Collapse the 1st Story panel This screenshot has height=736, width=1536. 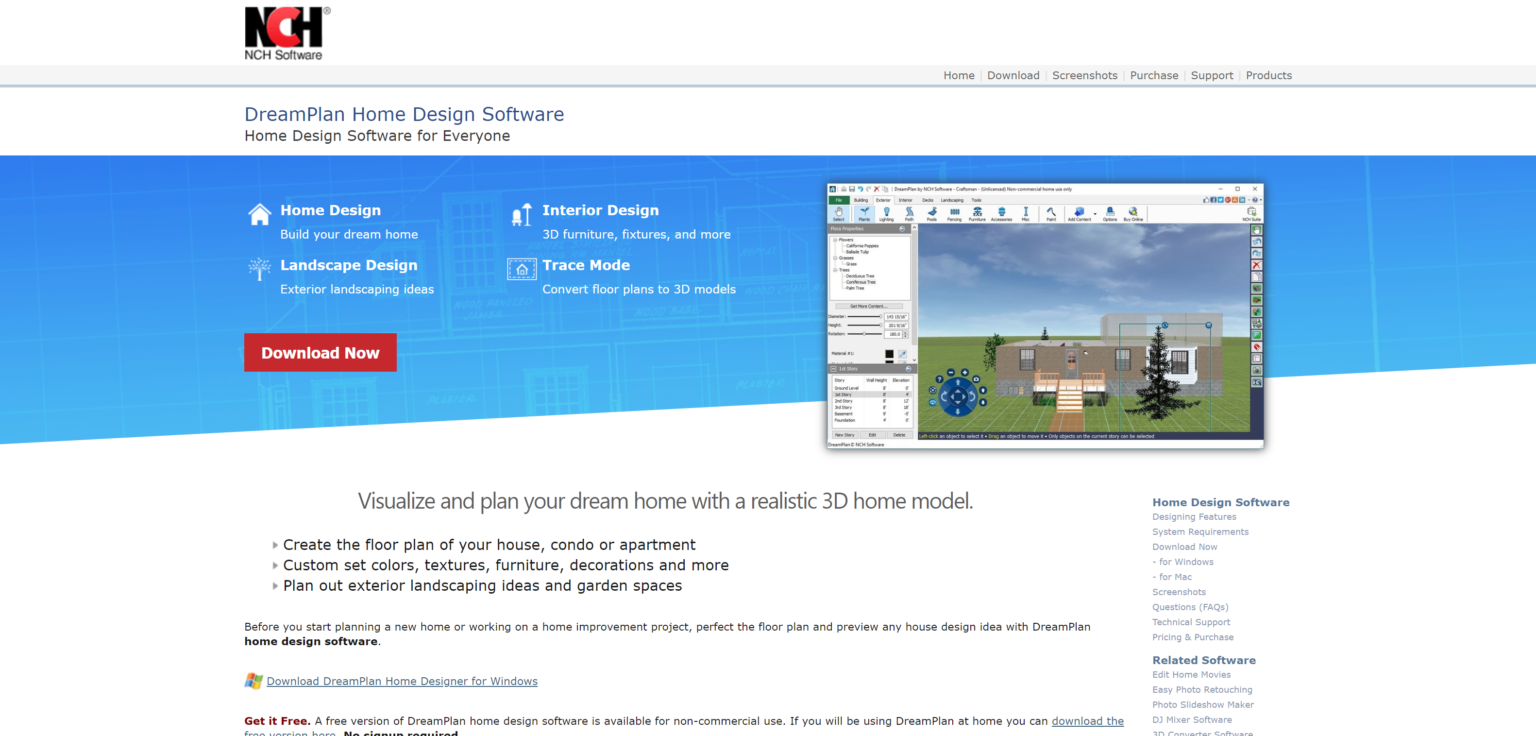[832, 368]
